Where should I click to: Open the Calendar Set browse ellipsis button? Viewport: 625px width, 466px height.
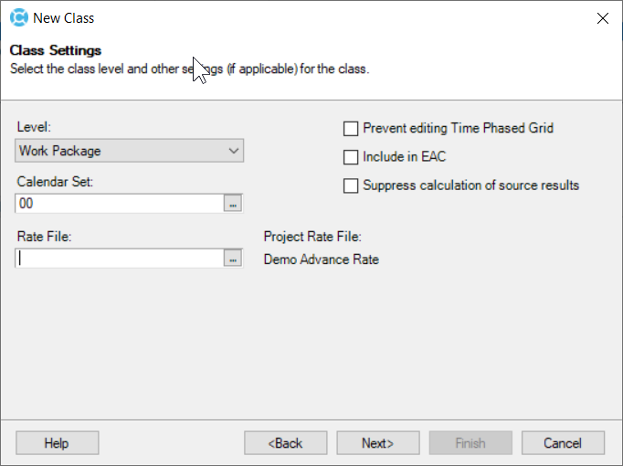233,204
